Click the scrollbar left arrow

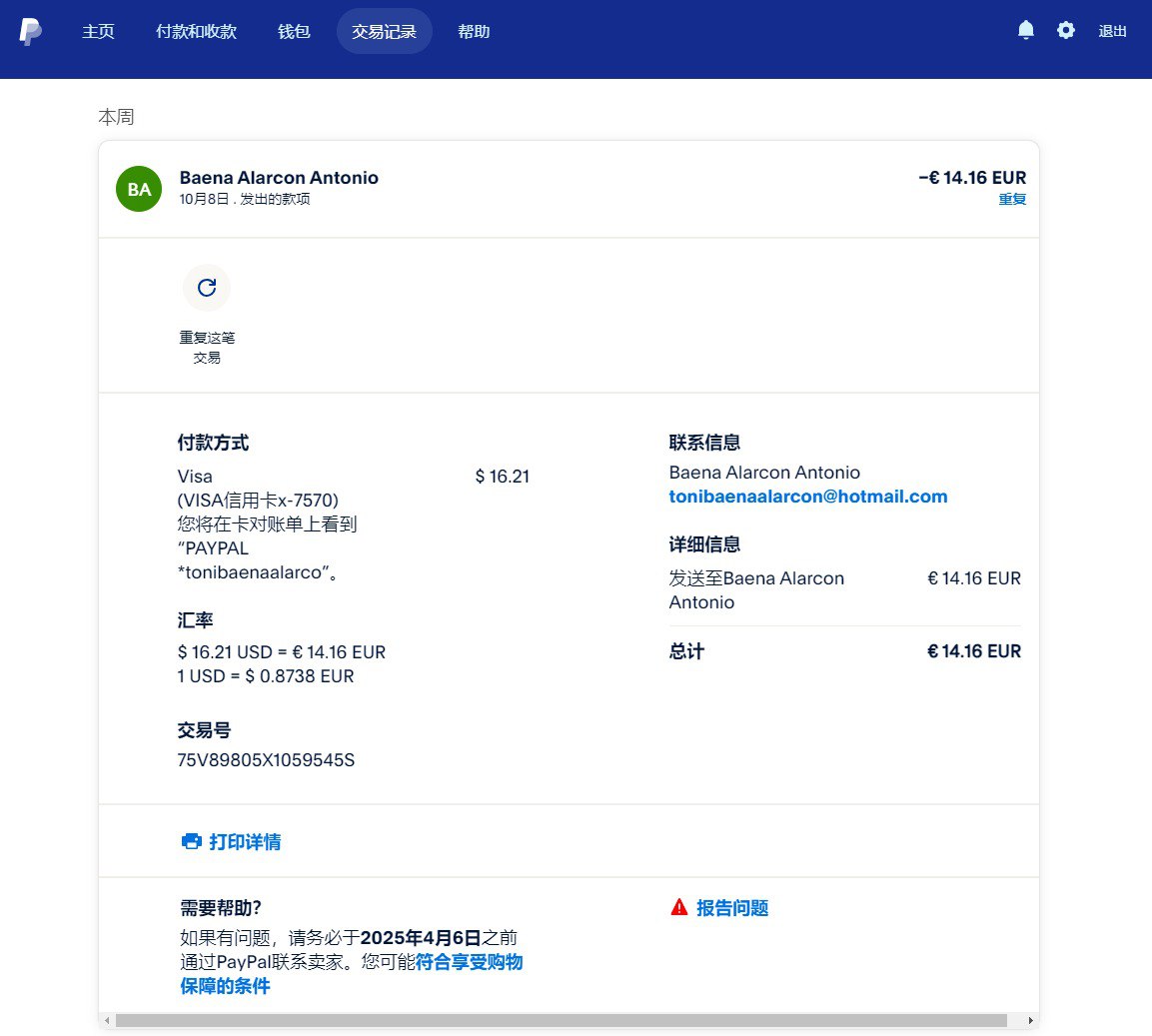pos(107,1021)
